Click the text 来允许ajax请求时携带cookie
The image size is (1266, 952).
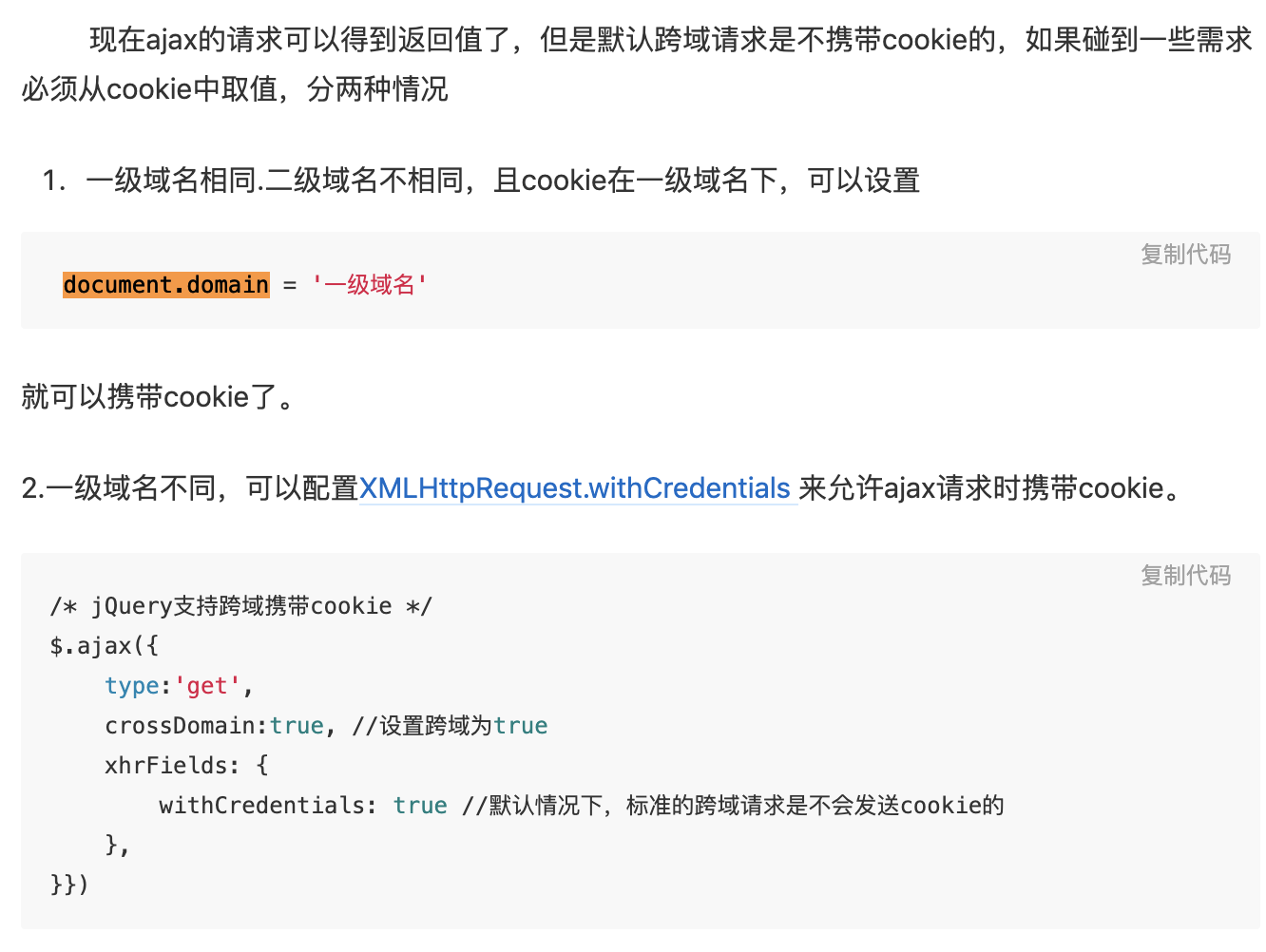[x=989, y=488]
